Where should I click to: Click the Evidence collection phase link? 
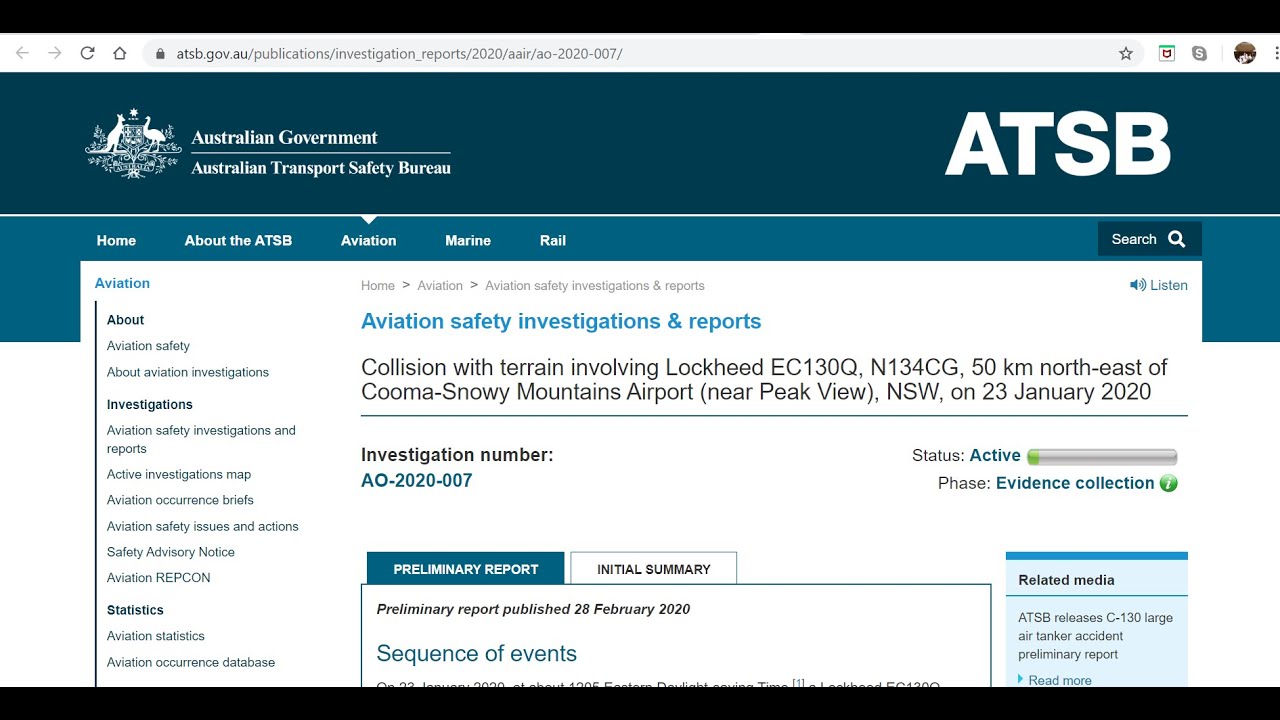pyautogui.click(x=1075, y=483)
